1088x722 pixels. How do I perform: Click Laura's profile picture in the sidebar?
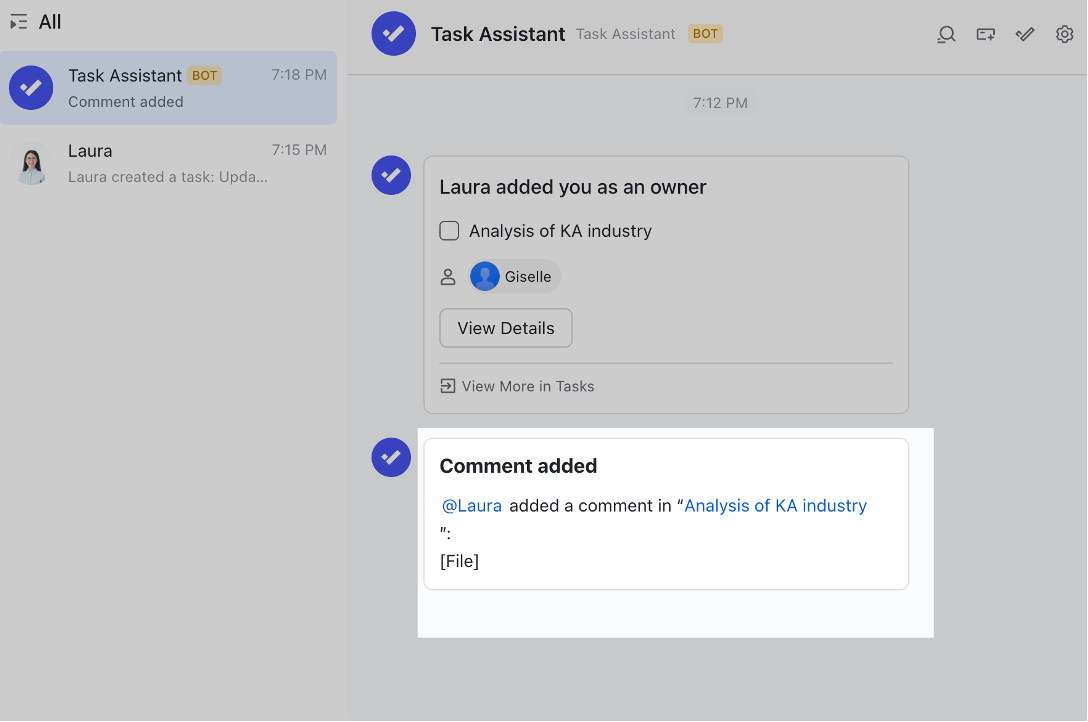(31, 162)
